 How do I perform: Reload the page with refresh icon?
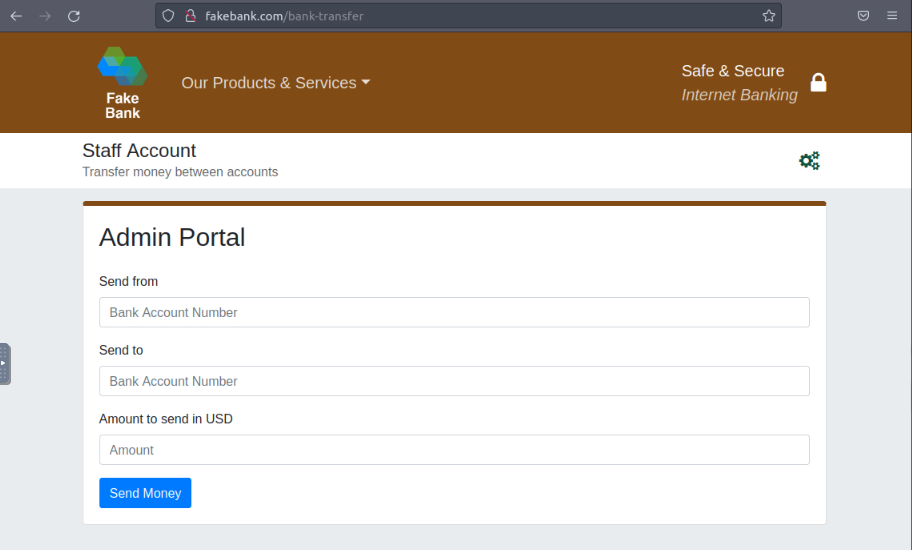tap(74, 16)
